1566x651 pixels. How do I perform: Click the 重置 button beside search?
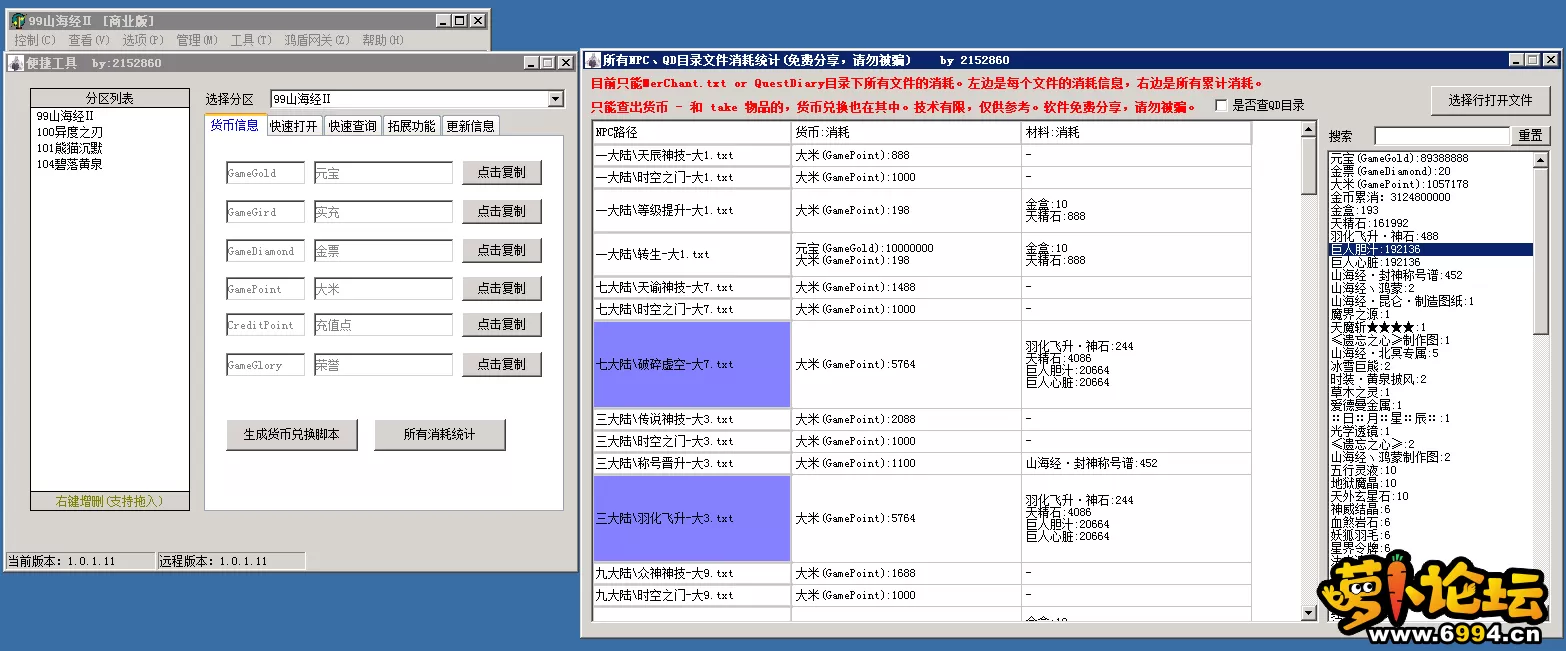tap(1530, 135)
